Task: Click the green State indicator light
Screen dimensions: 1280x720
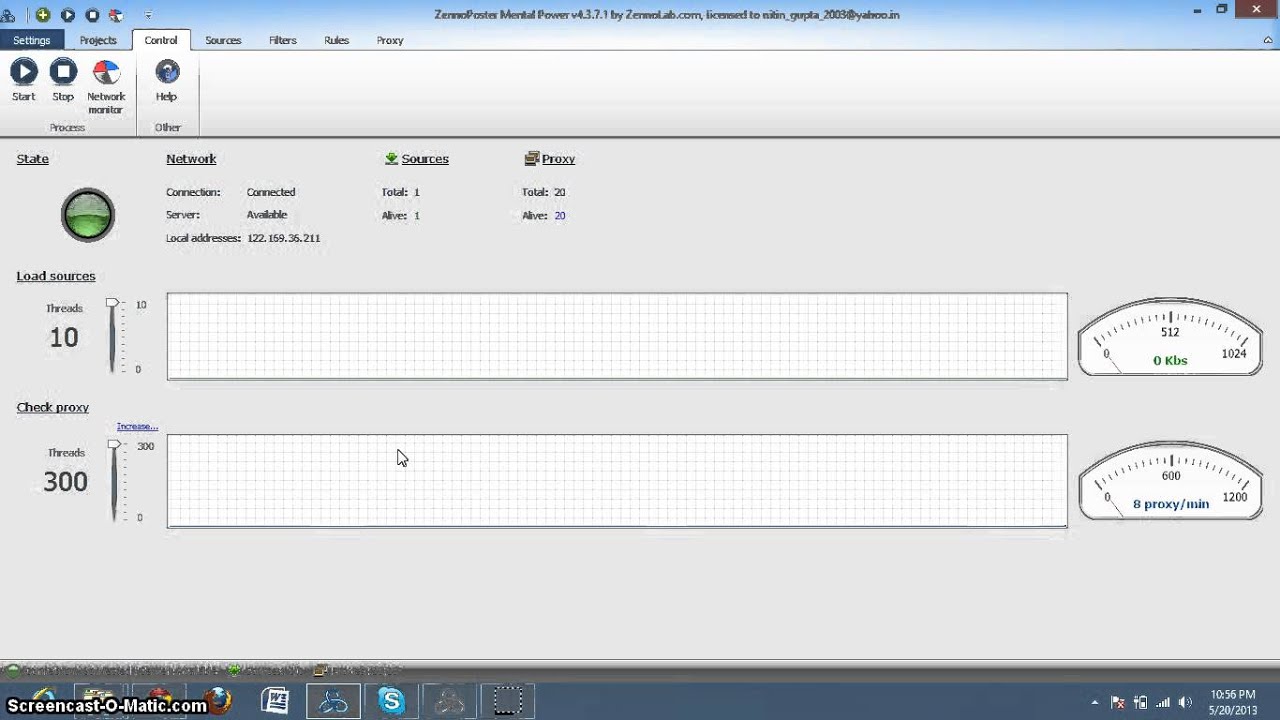Action: coord(88,215)
